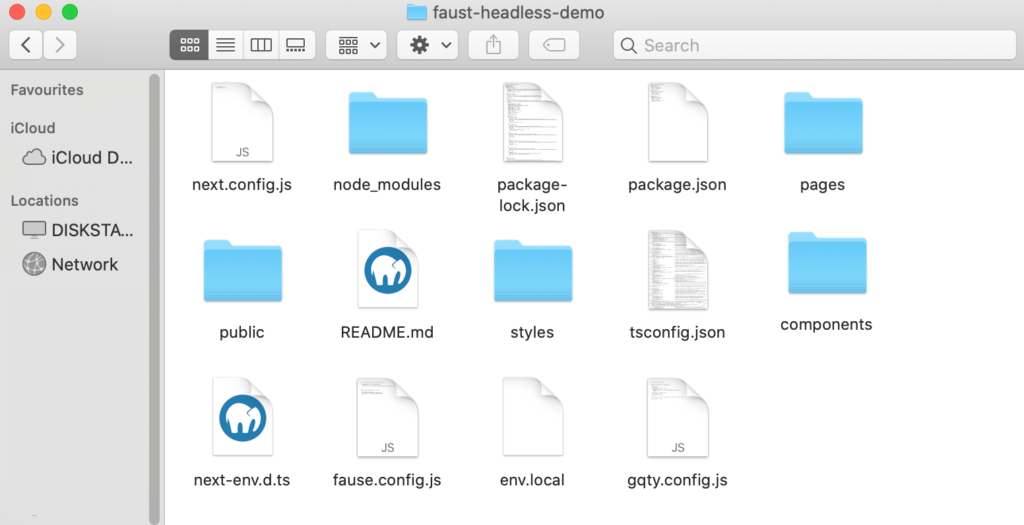The height and width of the screenshot is (525, 1024).
Task: Click in the Search field
Action: (814, 45)
